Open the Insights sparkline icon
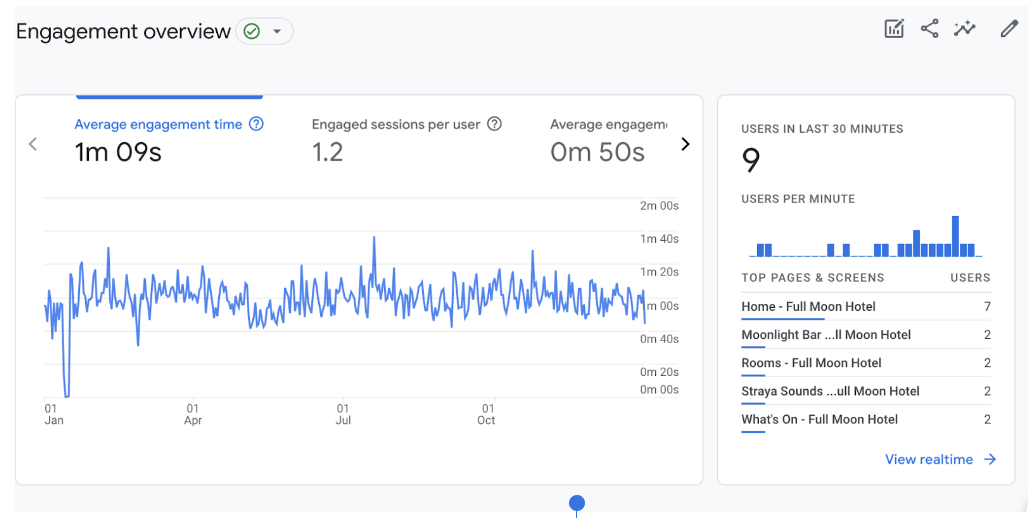Image resolution: width=1036 pixels, height=518 pixels. point(964,29)
